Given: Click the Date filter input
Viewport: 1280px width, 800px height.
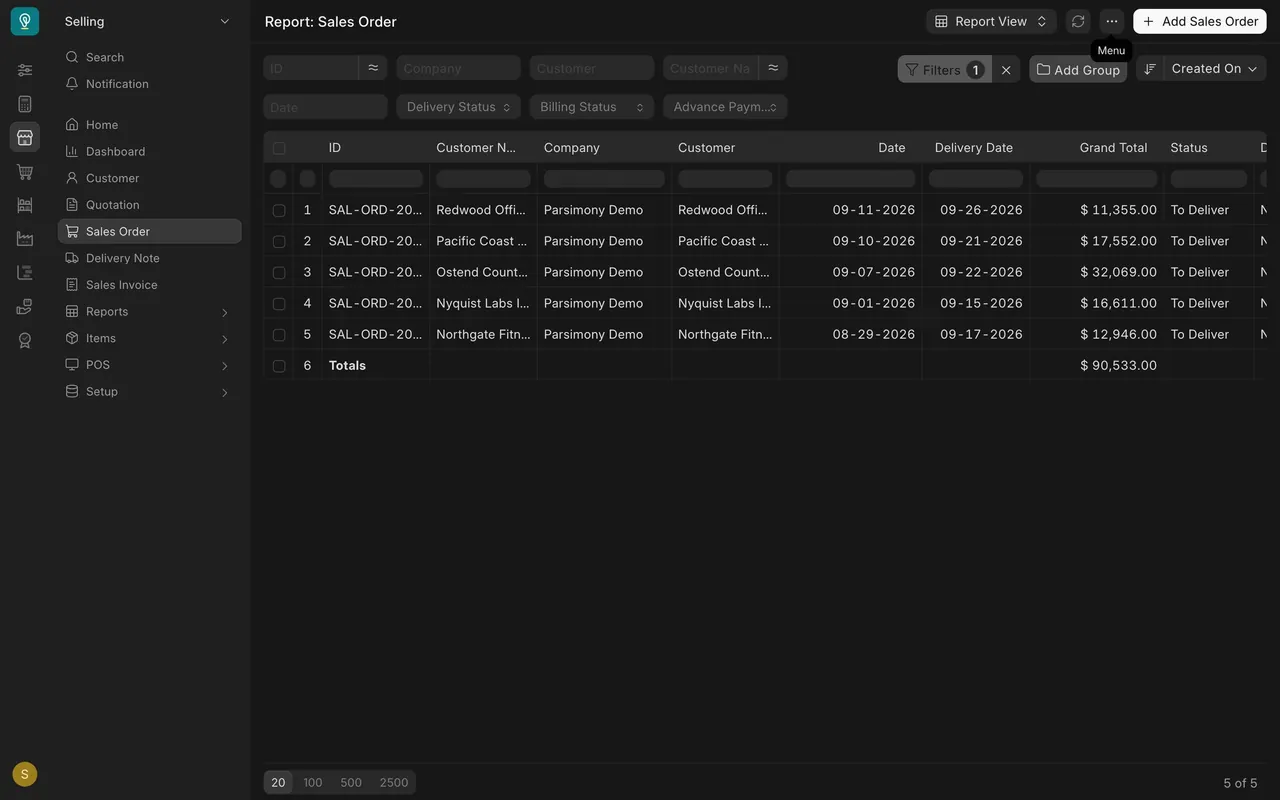Looking at the screenshot, I should [x=325, y=107].
